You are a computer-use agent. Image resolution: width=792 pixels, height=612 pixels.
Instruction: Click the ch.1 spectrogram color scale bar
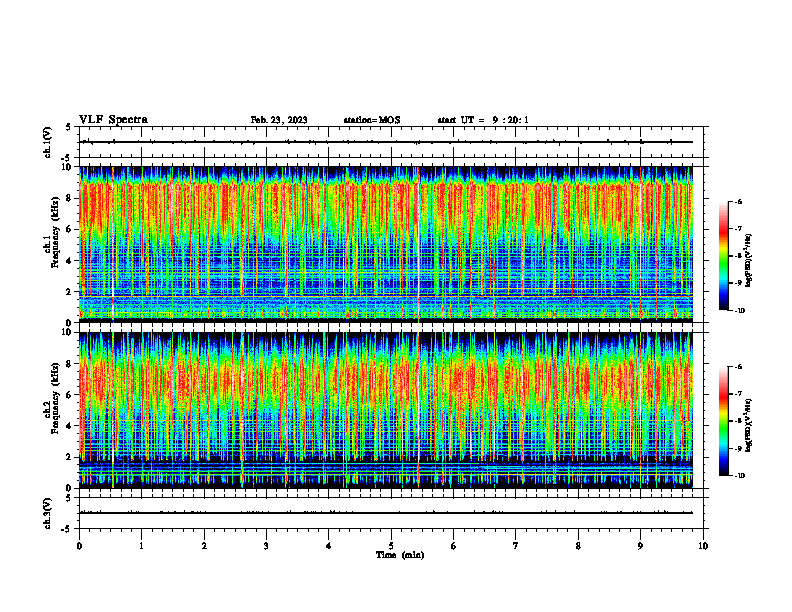(723, 256)
